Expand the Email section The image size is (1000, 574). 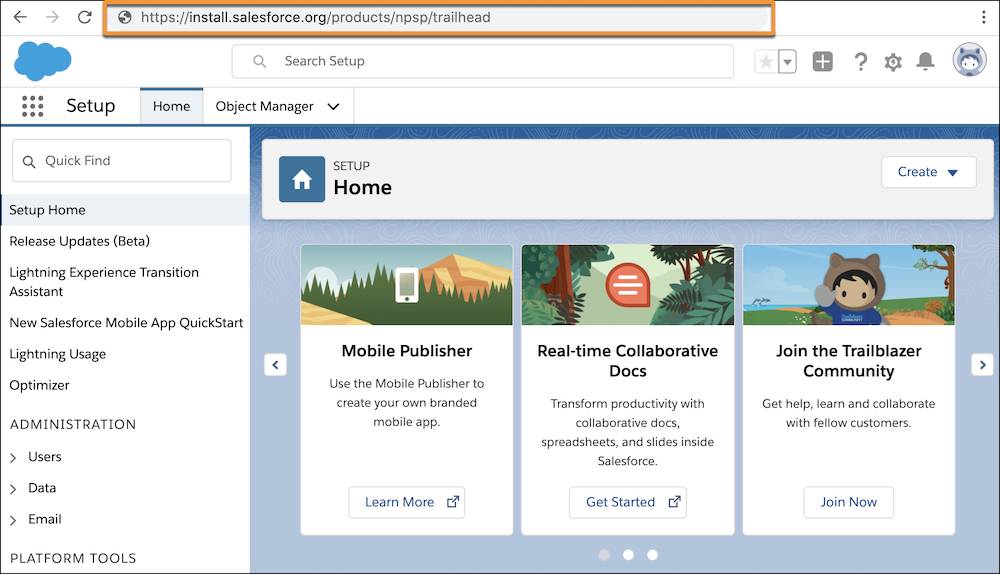point(13,520)
